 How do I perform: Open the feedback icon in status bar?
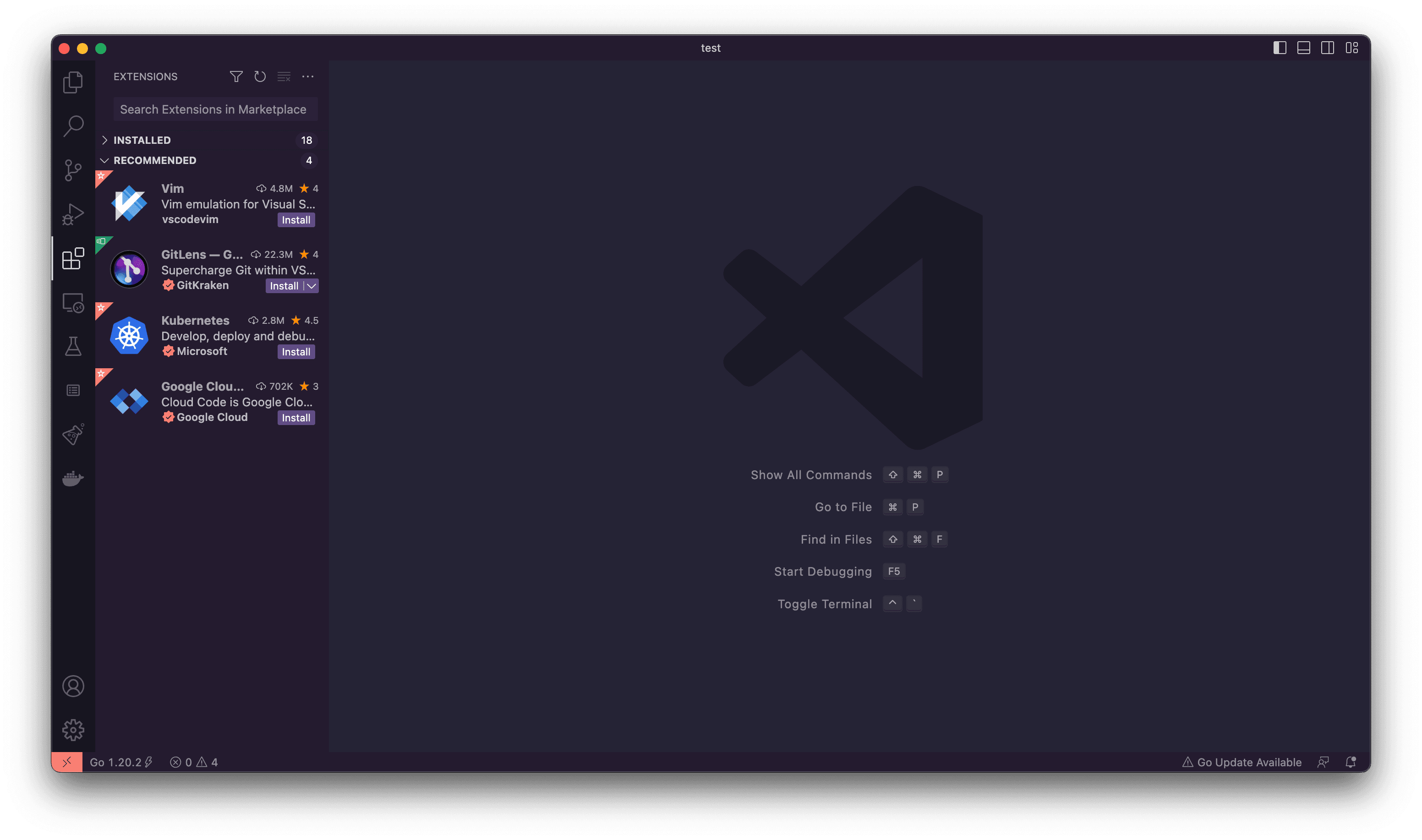pyautogui.click(x=1323, y=762)
